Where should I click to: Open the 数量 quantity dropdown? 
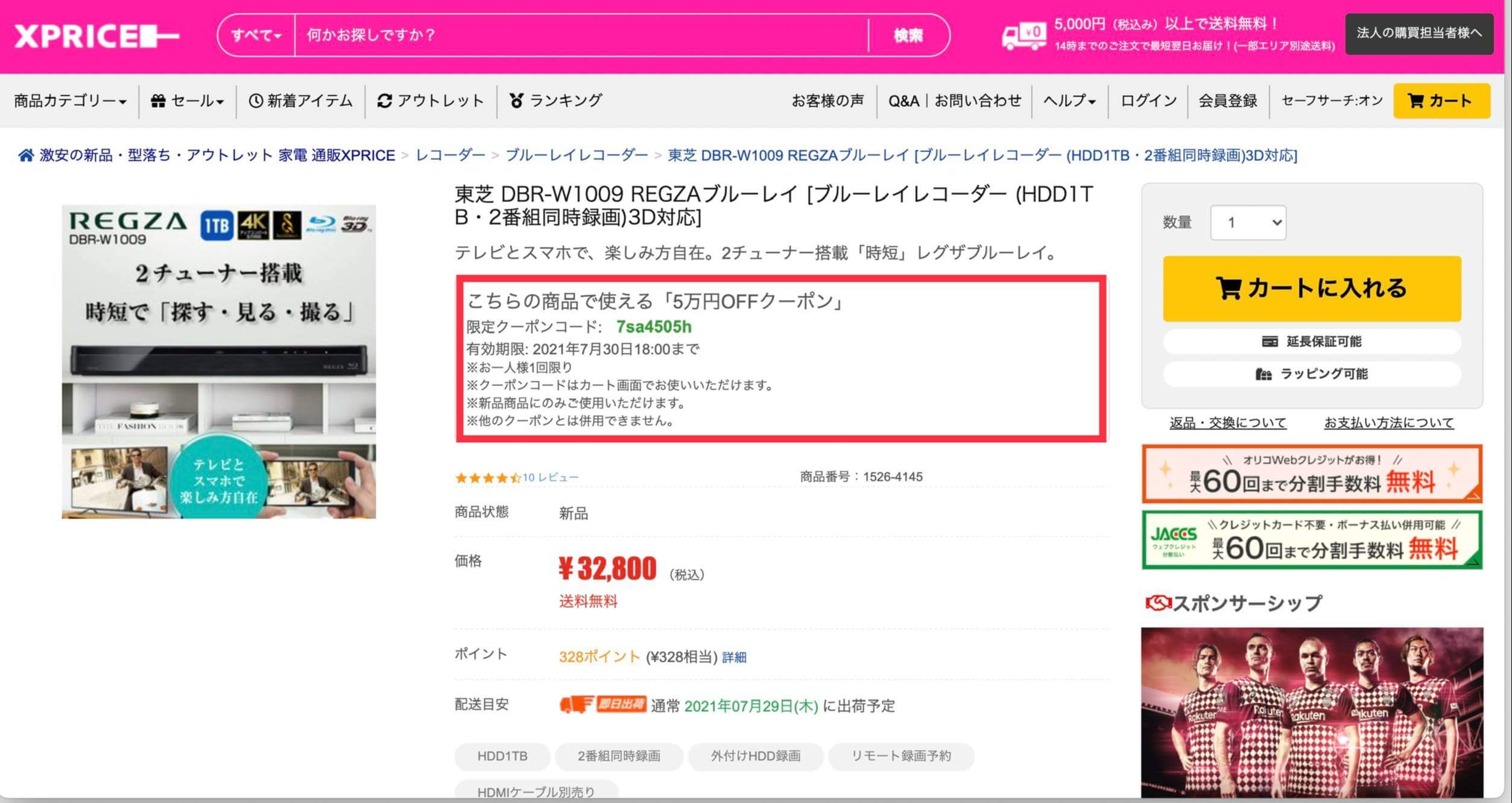(1248, 223)
